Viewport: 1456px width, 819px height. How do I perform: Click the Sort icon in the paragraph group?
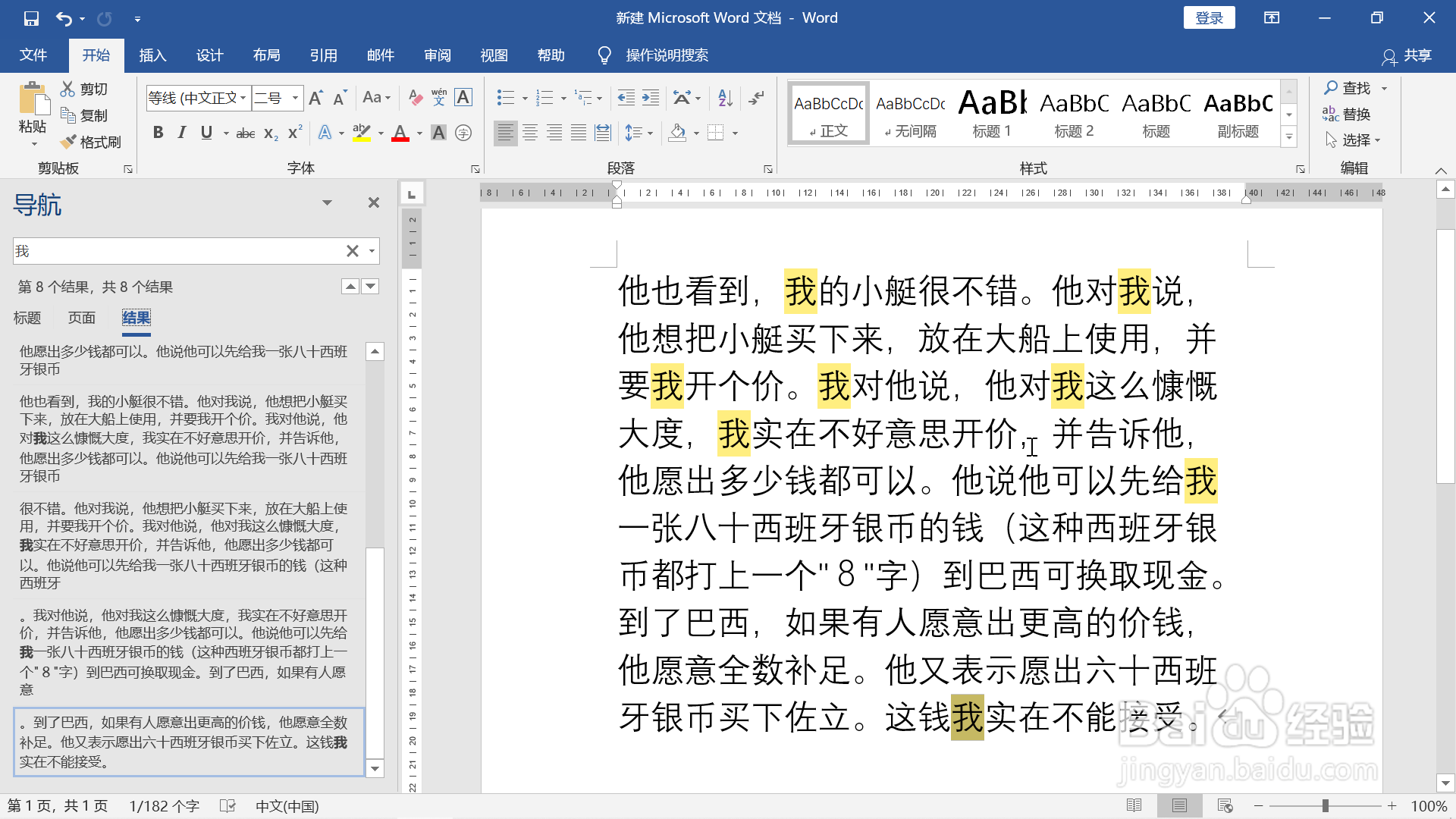[x=723, y=97]
